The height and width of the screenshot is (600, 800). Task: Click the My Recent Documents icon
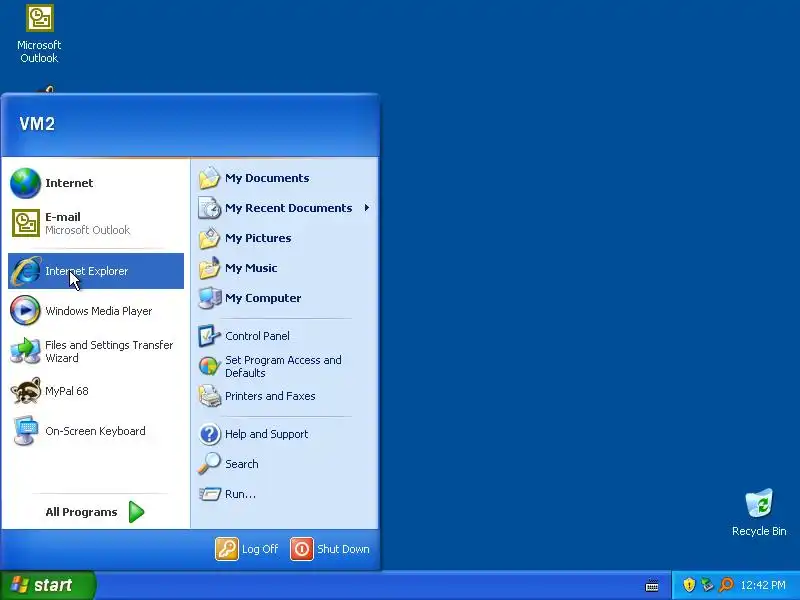click(x=209, y=208)
